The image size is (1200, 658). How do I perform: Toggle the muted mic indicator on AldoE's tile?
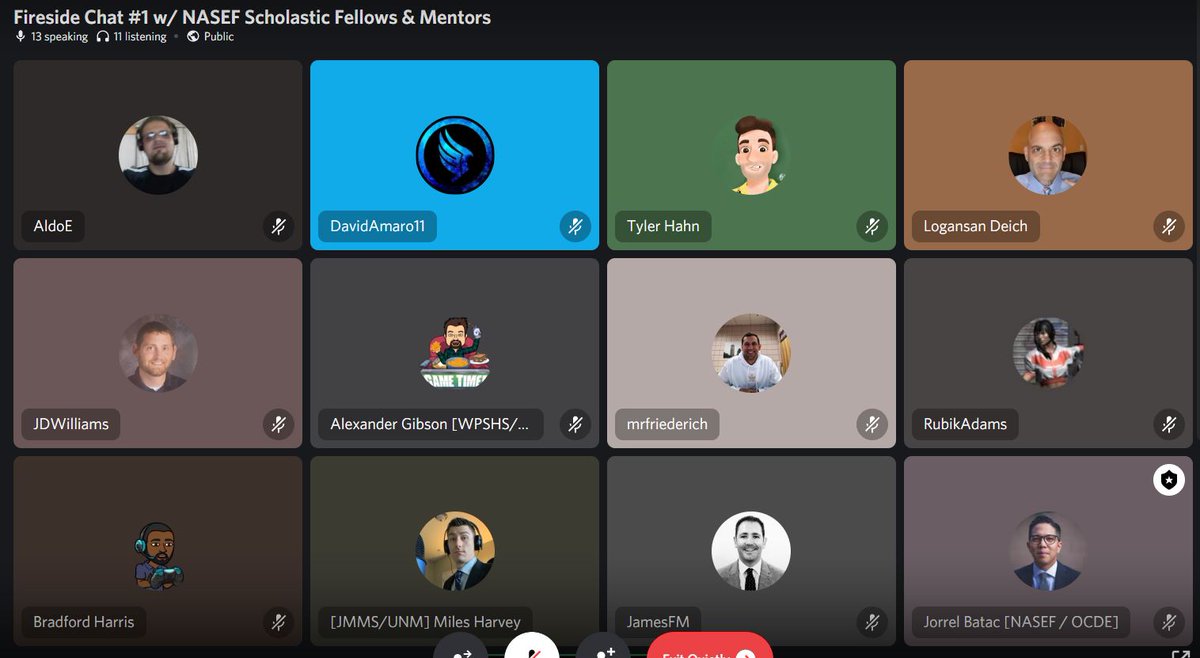[279, 226]
